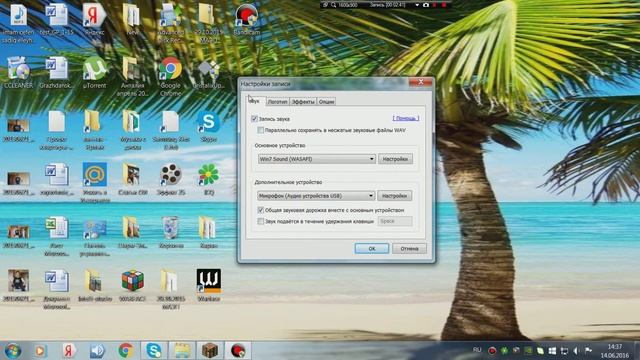The image size is (640, 360).
Task: Switch to Chrome in the taskbar
Action: (126, 351)
